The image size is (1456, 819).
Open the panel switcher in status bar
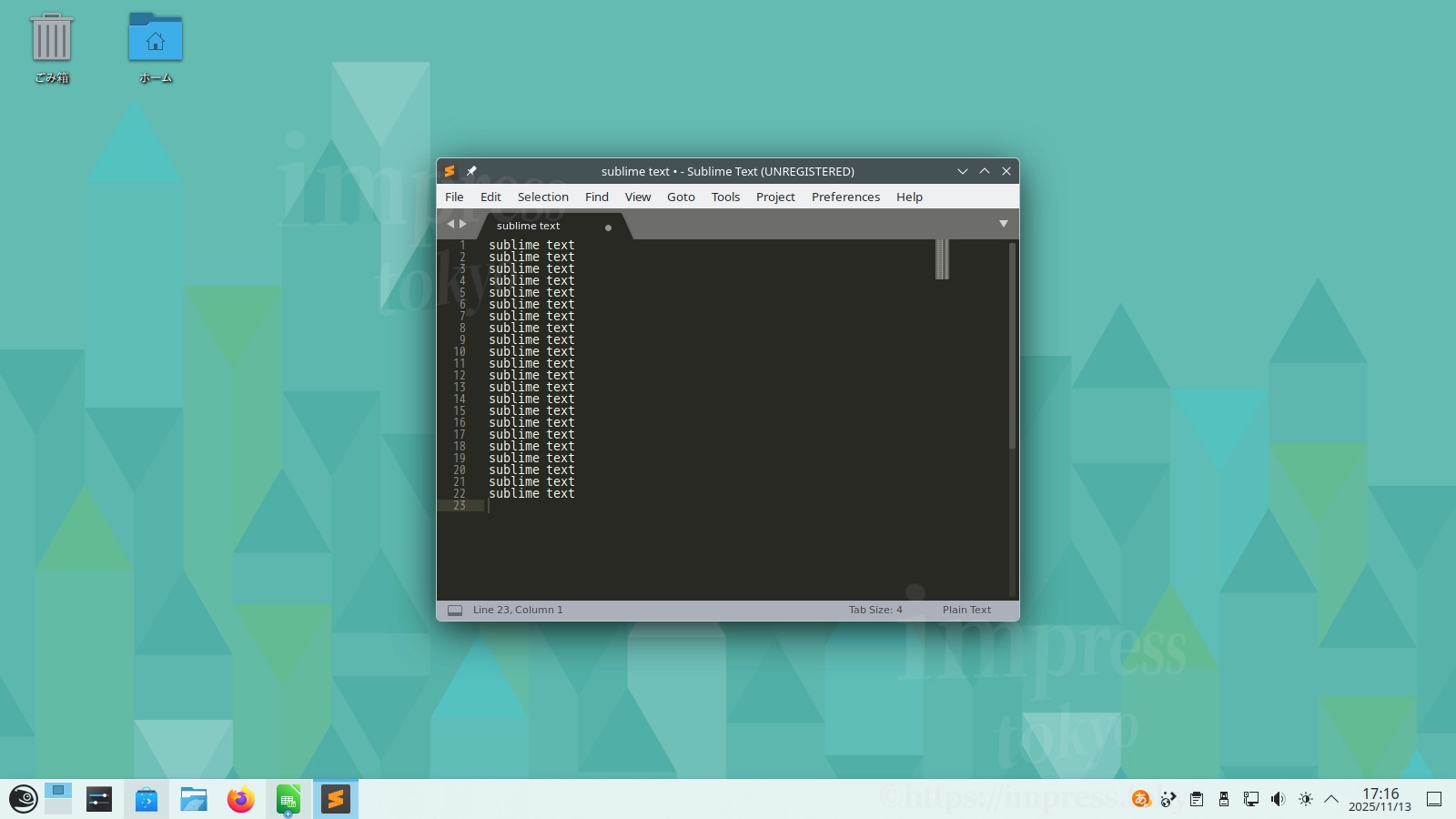click(455, 610)
